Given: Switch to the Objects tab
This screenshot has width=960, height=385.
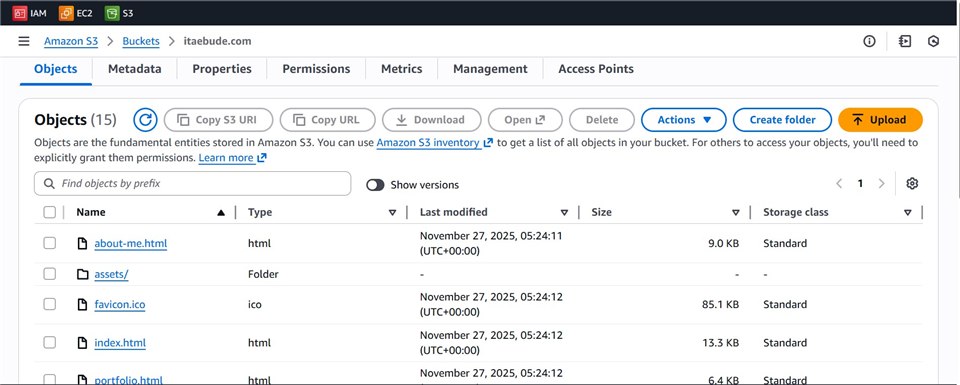Looking at the screenshot, I should (x=56, y=69).
